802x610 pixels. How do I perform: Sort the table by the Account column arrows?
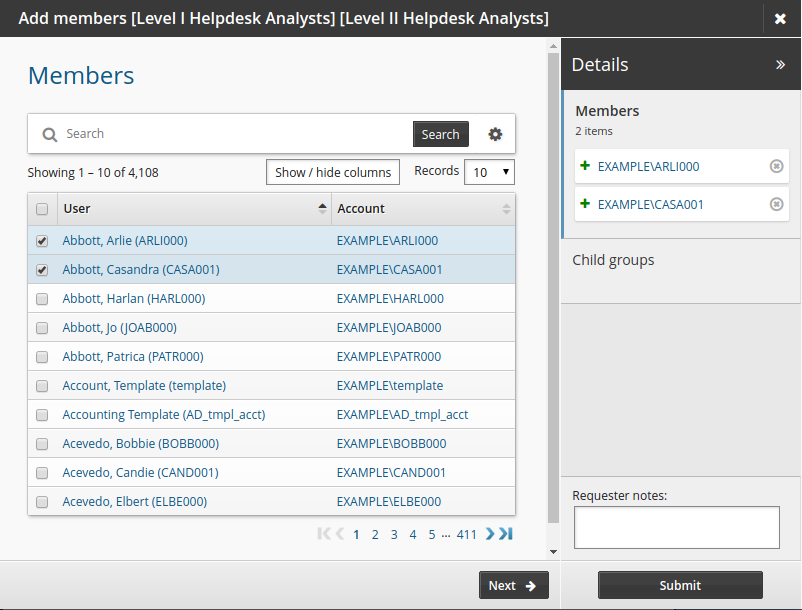coord(506,209)
